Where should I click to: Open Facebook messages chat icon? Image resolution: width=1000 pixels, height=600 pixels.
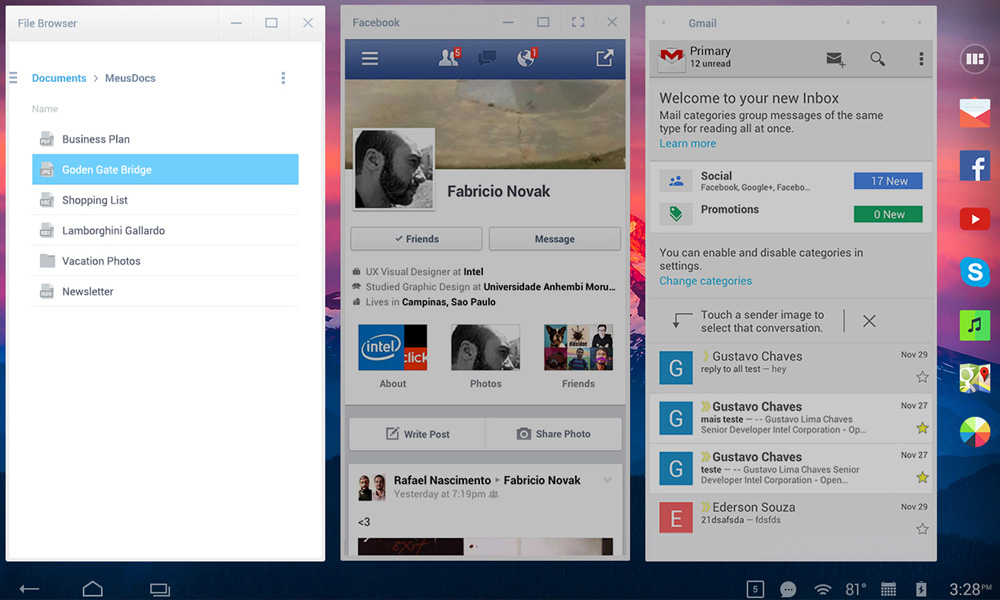[487, 58]
